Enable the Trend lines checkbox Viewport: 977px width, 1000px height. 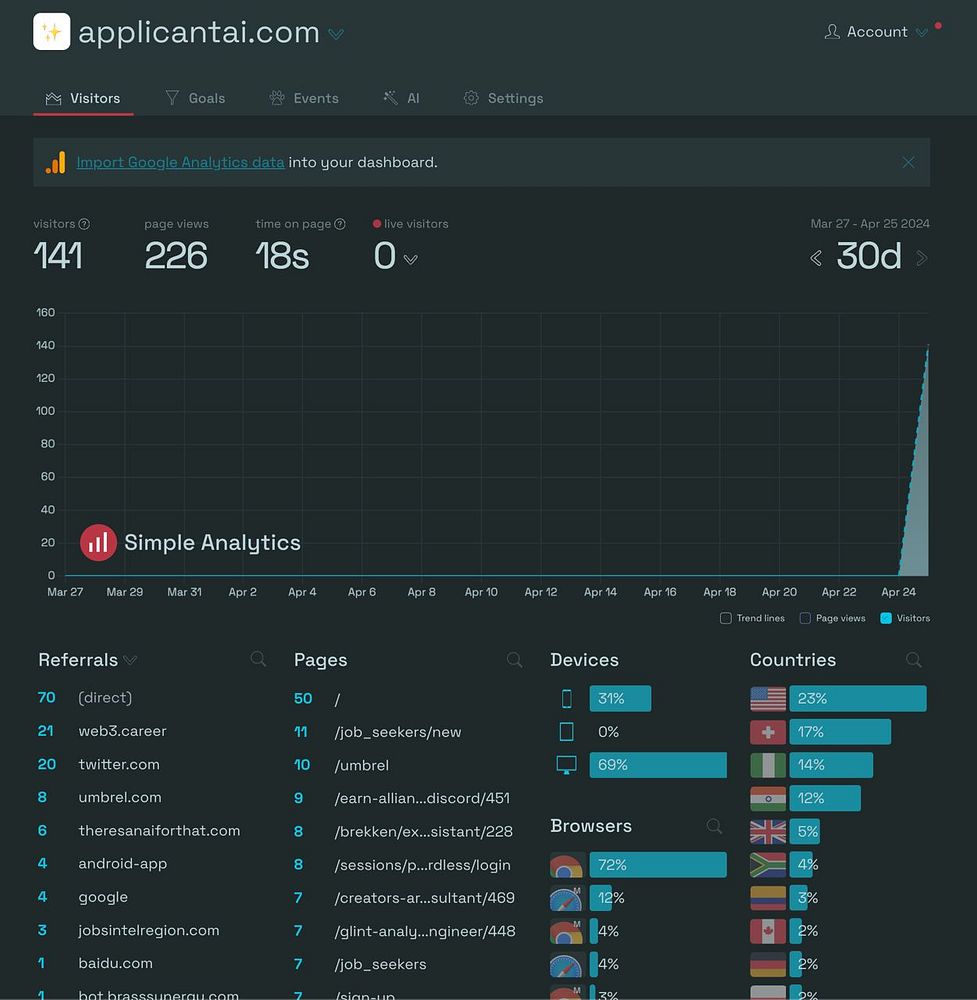(x=726, y=618)
